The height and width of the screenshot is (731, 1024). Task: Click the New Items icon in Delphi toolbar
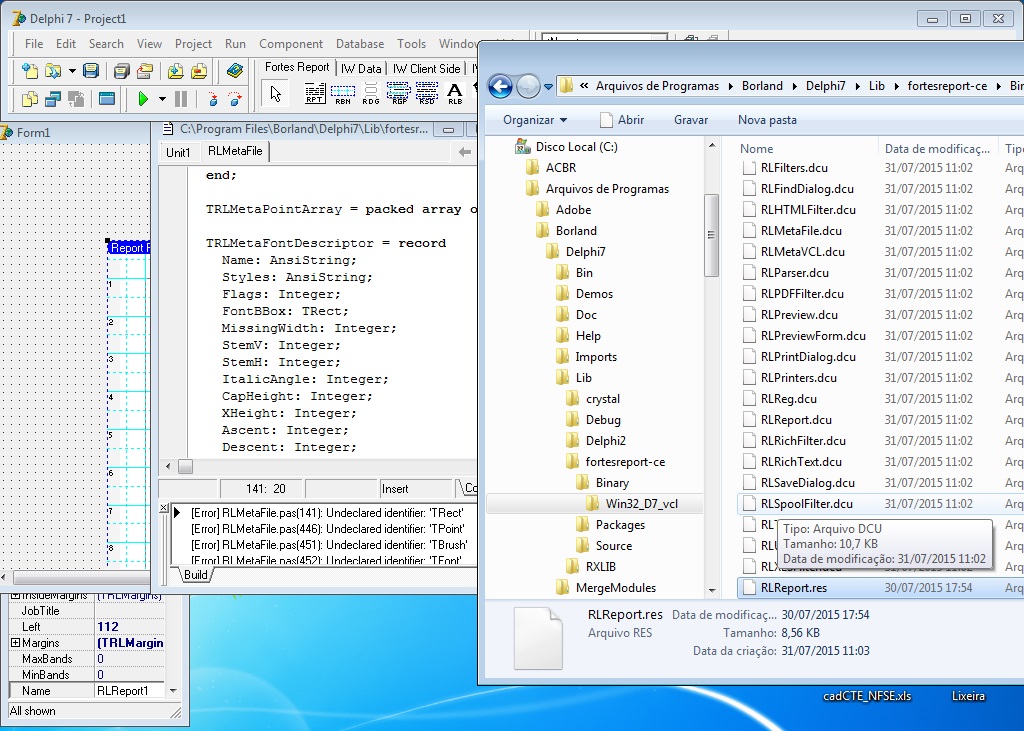coord(29,71)
